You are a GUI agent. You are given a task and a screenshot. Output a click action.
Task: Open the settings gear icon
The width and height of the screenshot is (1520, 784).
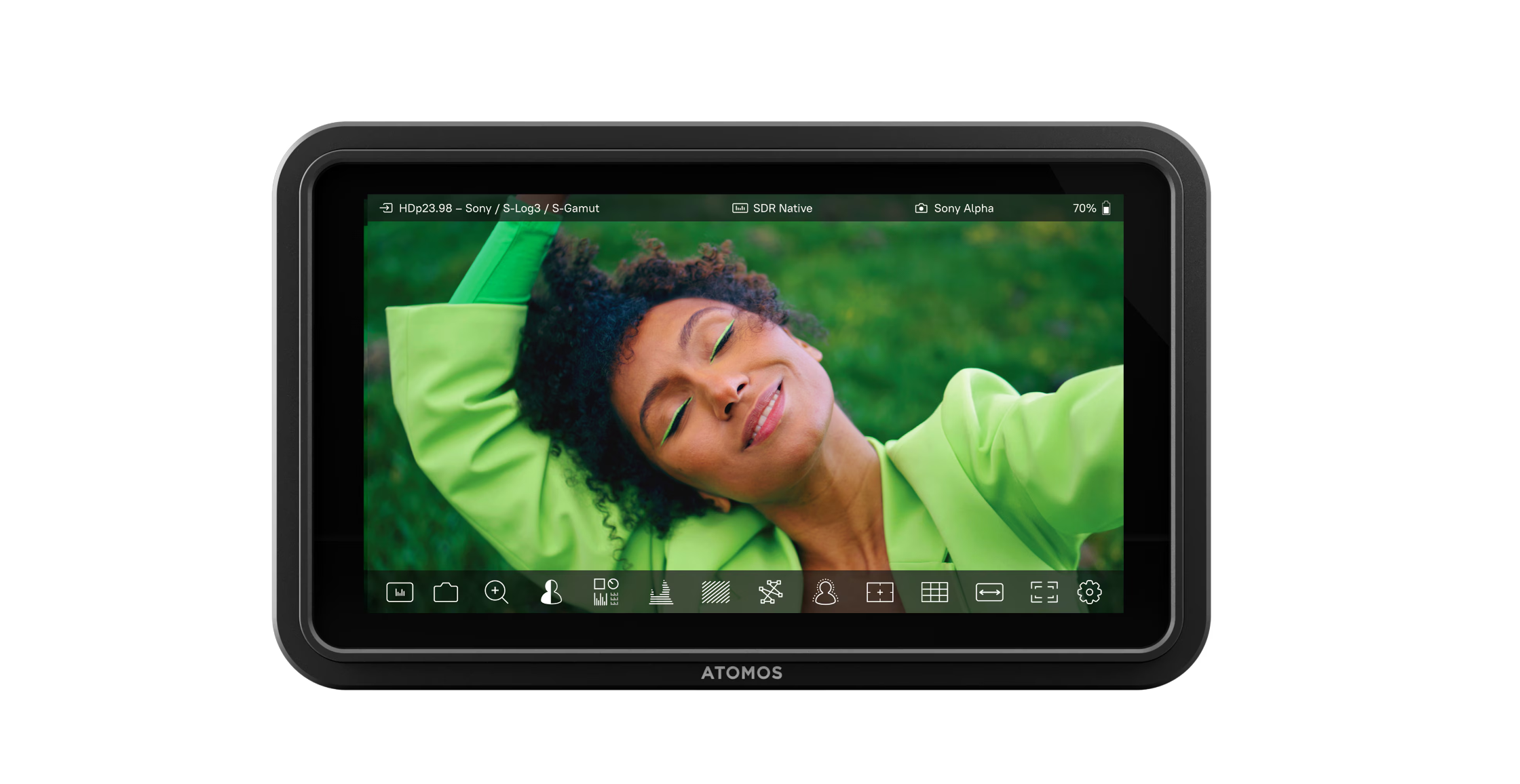click(x=1090, y=592)
